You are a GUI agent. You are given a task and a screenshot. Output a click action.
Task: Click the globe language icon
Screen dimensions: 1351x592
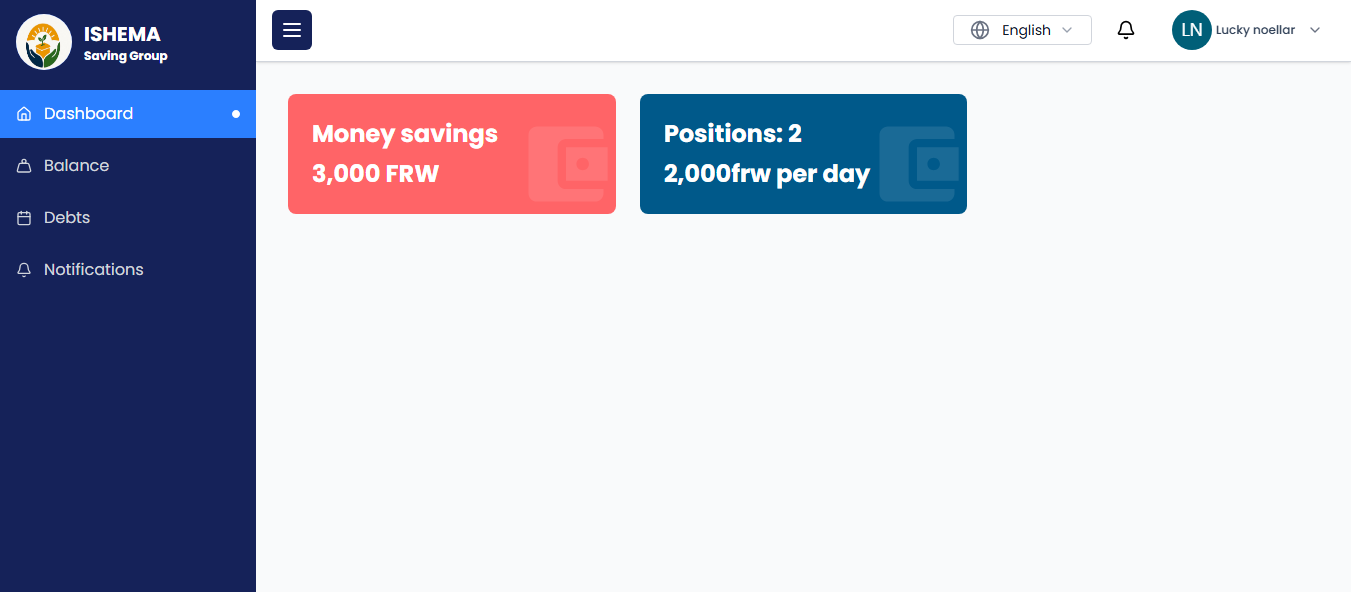(980, 30)
